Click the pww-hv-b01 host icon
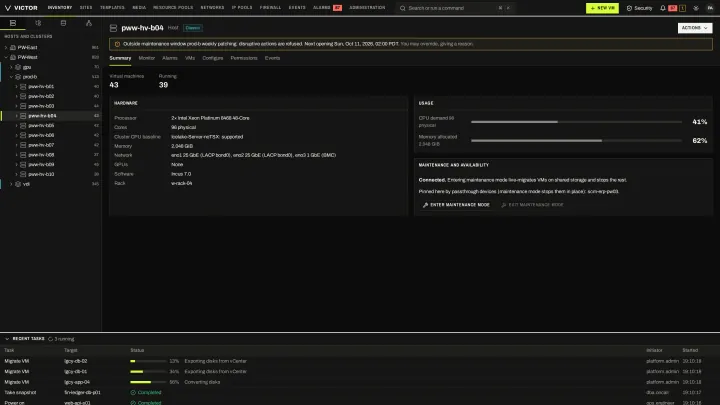 pyautogui.click(x=23, y=86)
